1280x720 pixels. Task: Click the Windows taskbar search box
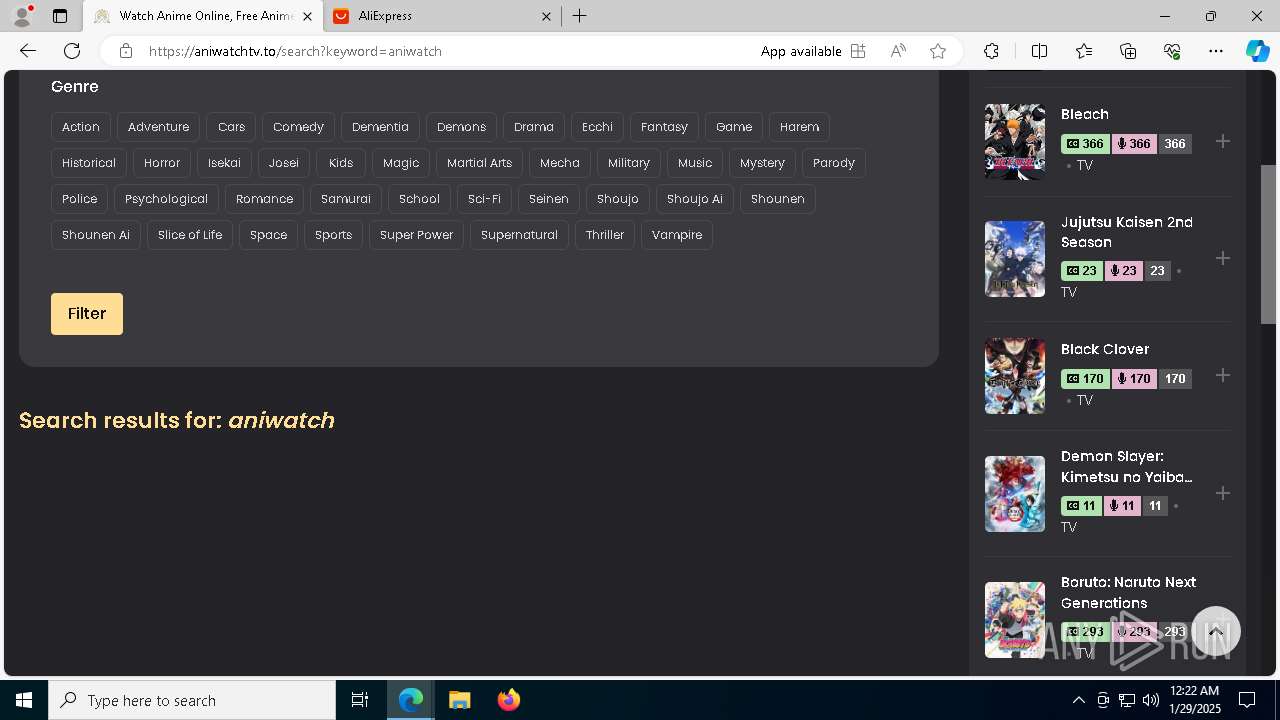[192, 700]
